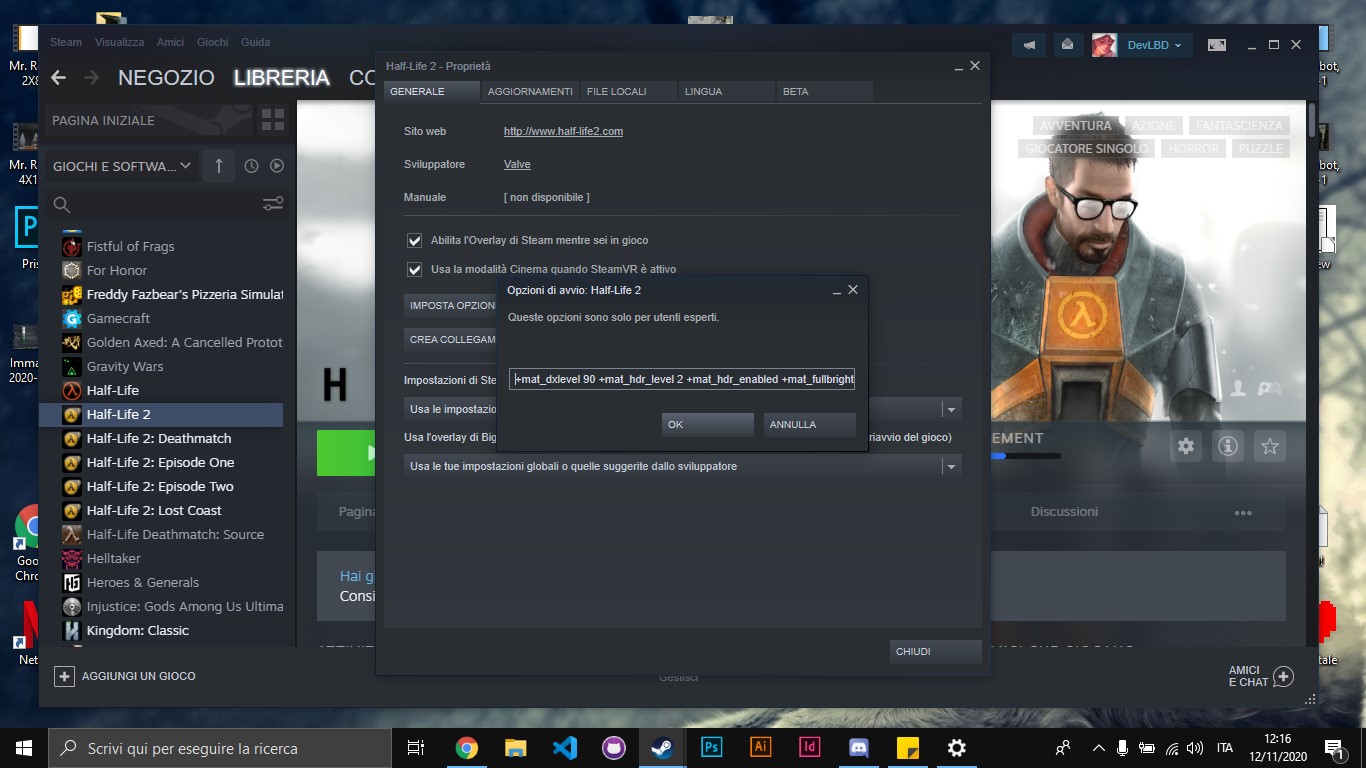Toggle Steam Overlay in-game checkbox
Screen dimensions: 1366x768
(414, 241)
